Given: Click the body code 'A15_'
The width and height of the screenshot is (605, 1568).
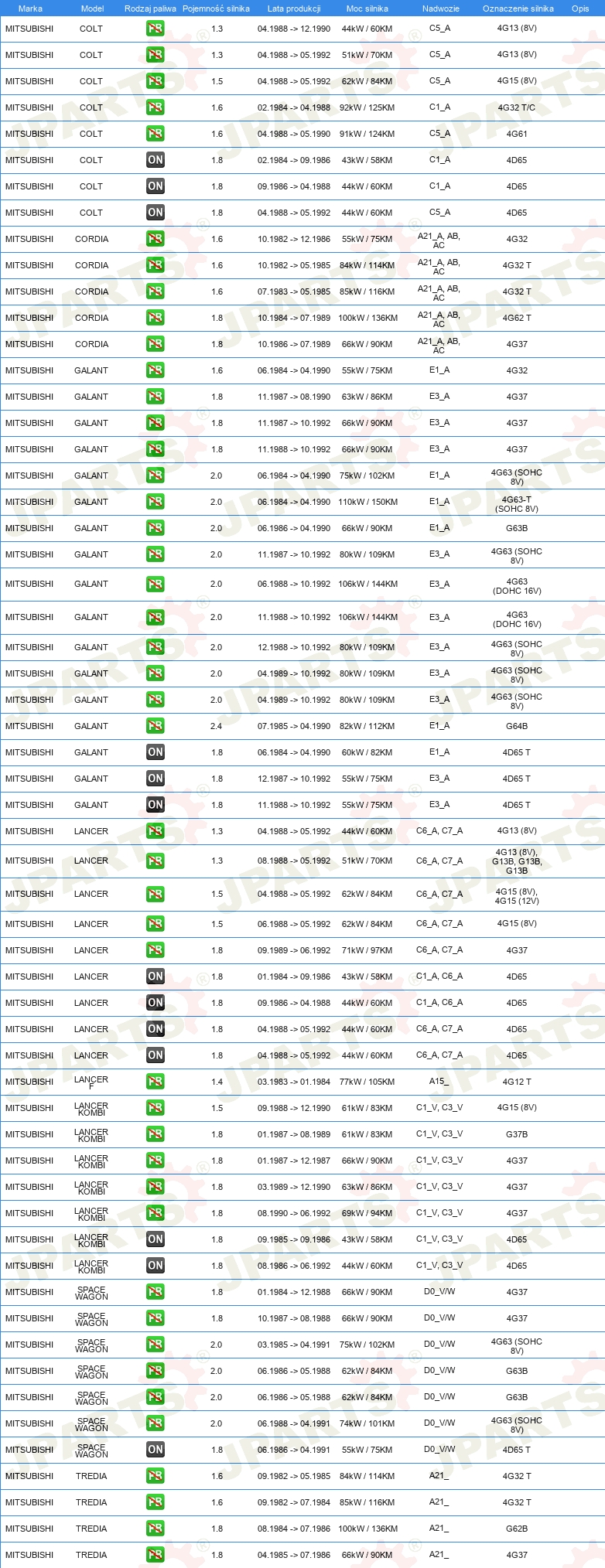Looking at the screenshot, I should pyautogui.click(x=439, y=1082).
